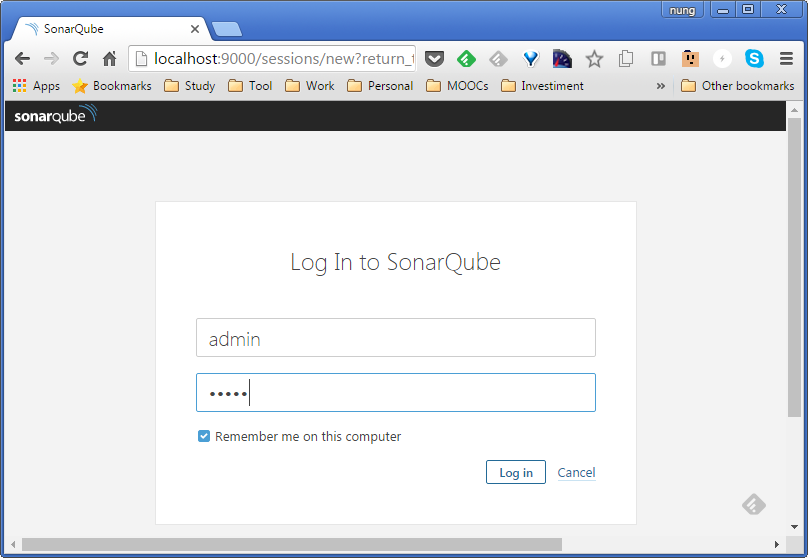Click the nung profile button
808x558 pixels.
pyautogui.click(x=682, y=10)
